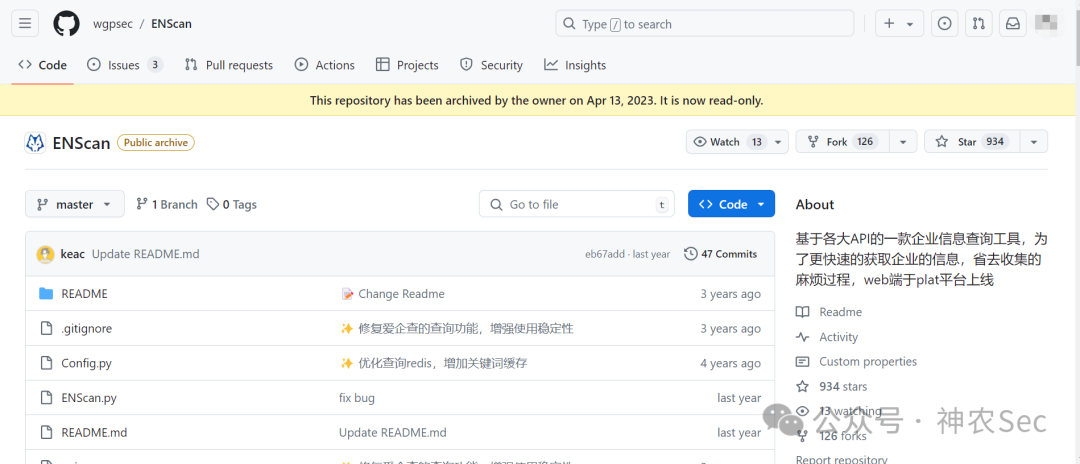The image size is (1080, 464).
Task: Open the ENScan.py file
Action: [89, 398]
